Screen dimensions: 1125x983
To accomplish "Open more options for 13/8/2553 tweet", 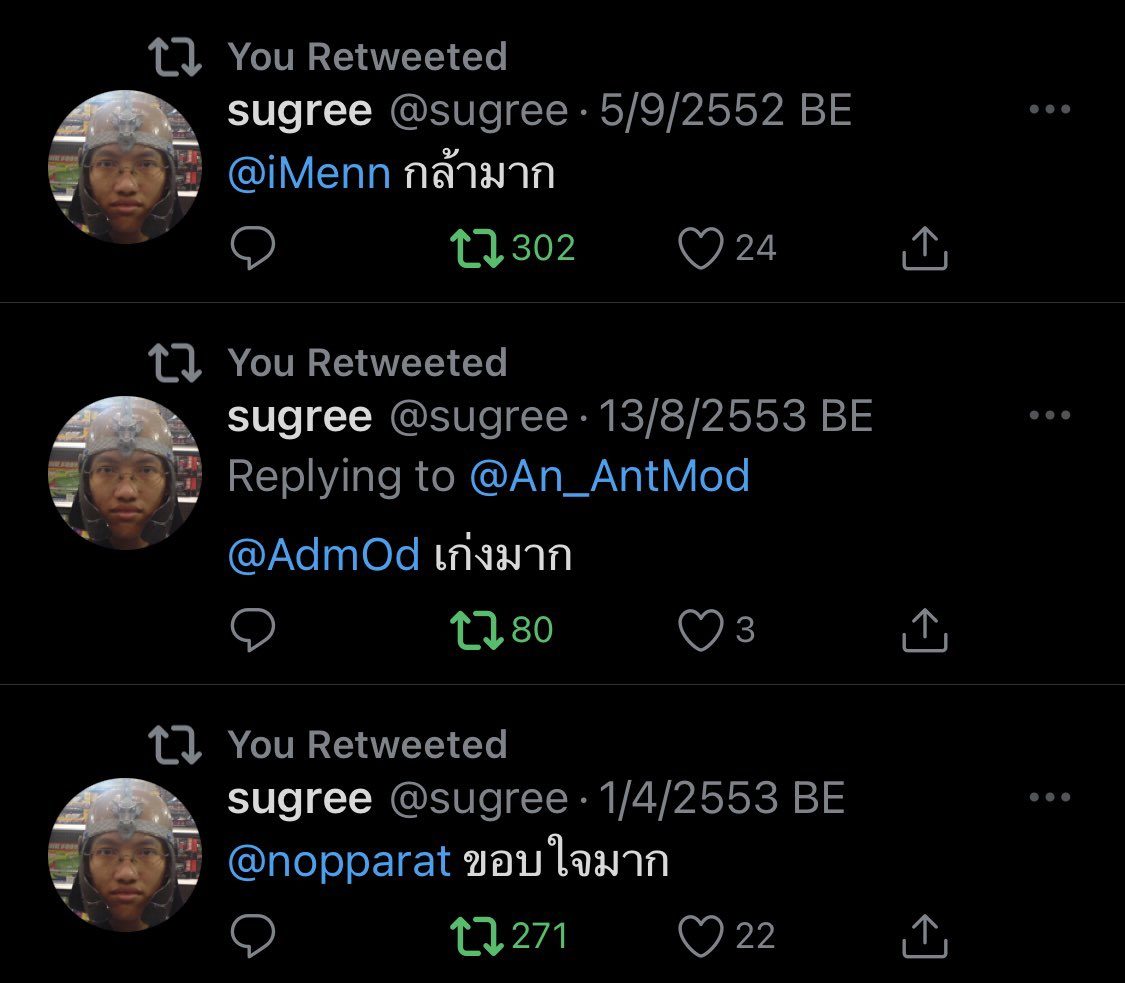I will point(1049,416).
